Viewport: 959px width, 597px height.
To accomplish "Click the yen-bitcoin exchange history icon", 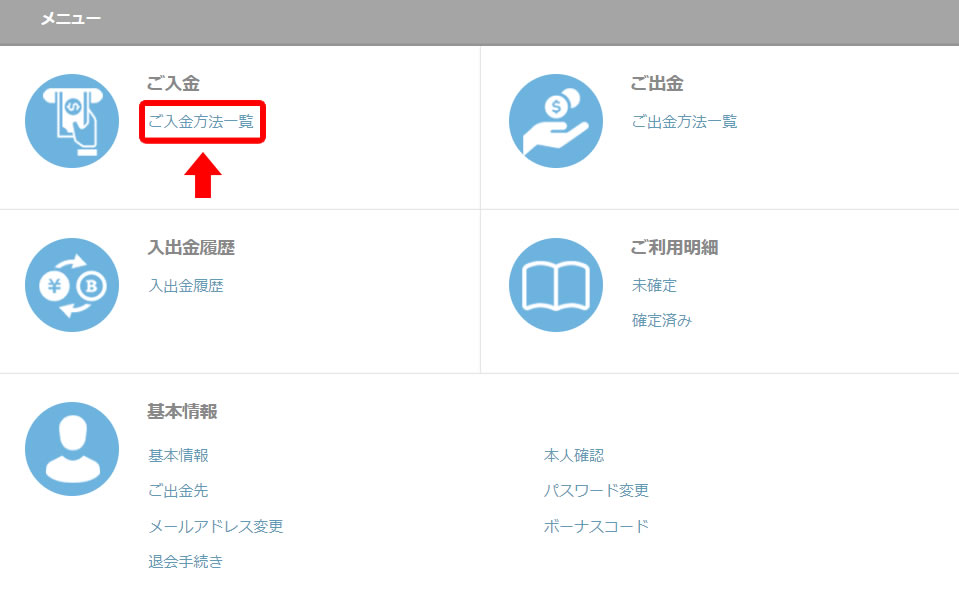I will tap(72, 285).
